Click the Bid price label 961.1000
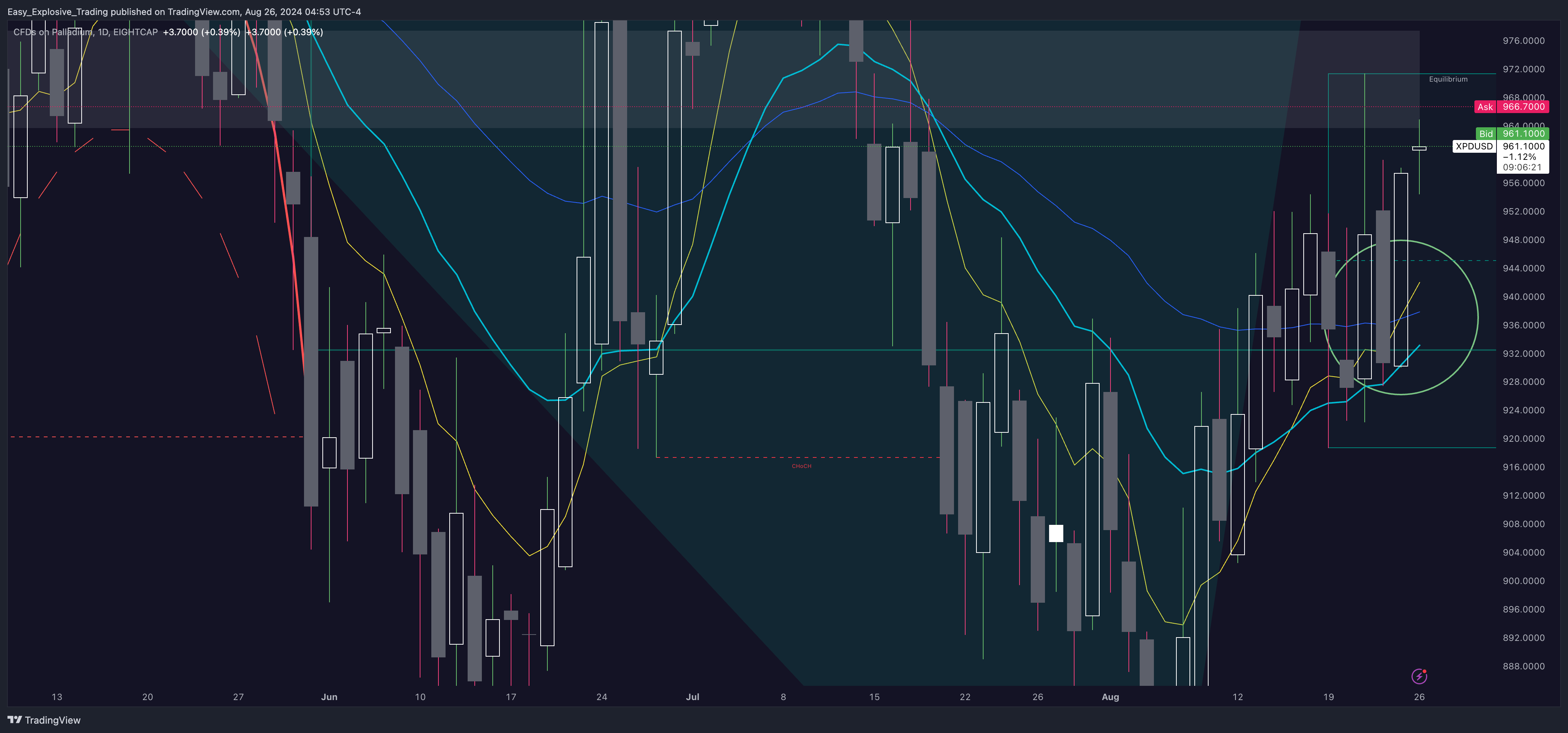The height and width of the screenshot is (733, 1568). [1523, 133]
